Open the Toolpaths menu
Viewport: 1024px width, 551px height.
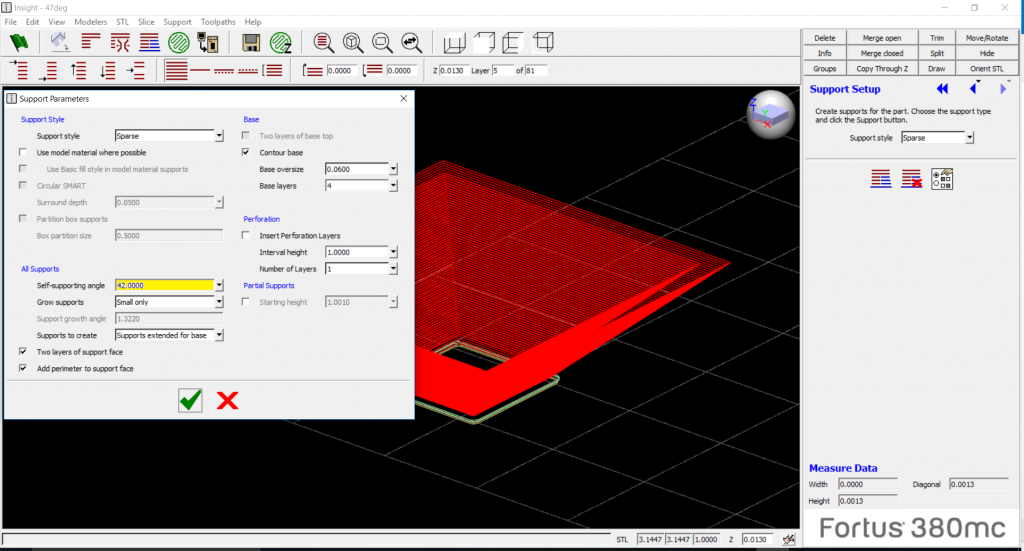click(x=216, y=21)
